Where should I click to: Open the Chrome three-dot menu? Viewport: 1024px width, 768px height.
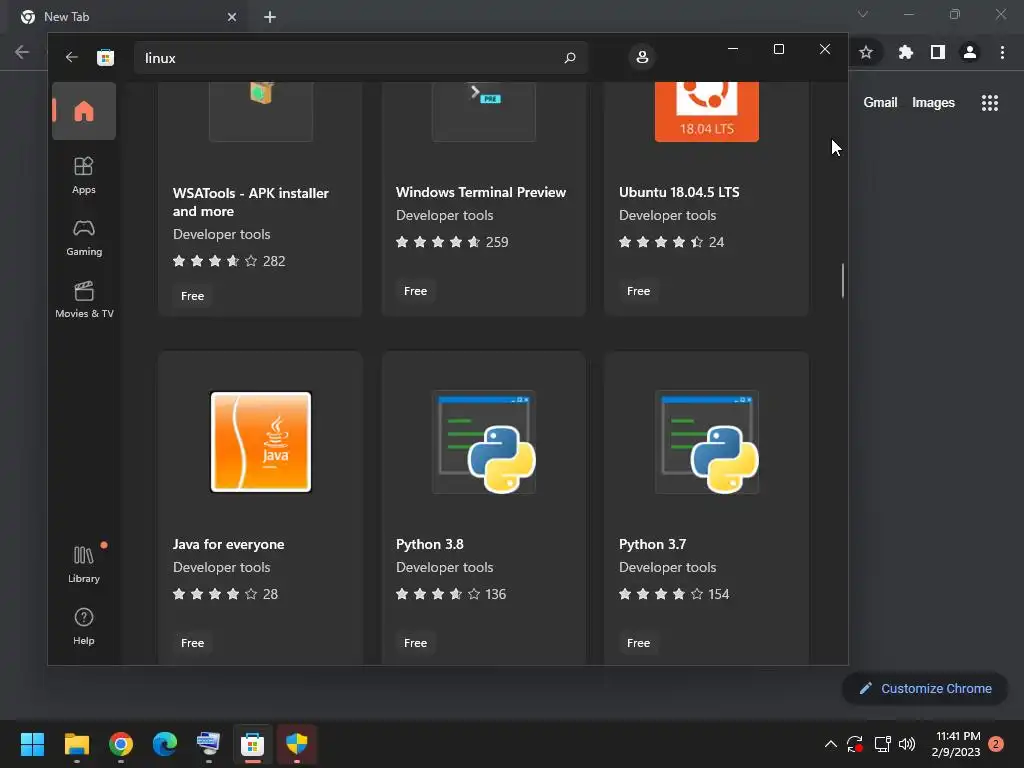[x=1002, y=52]
